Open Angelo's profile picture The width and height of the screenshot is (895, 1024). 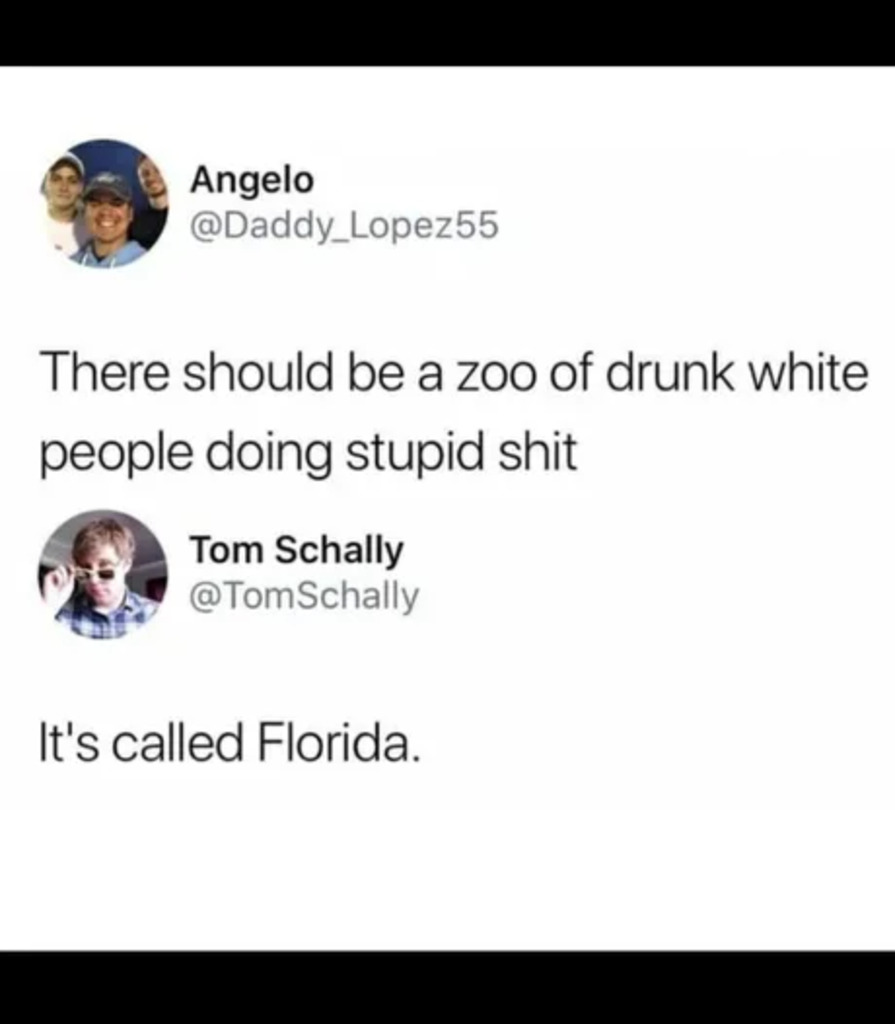(x=105, y=204)
